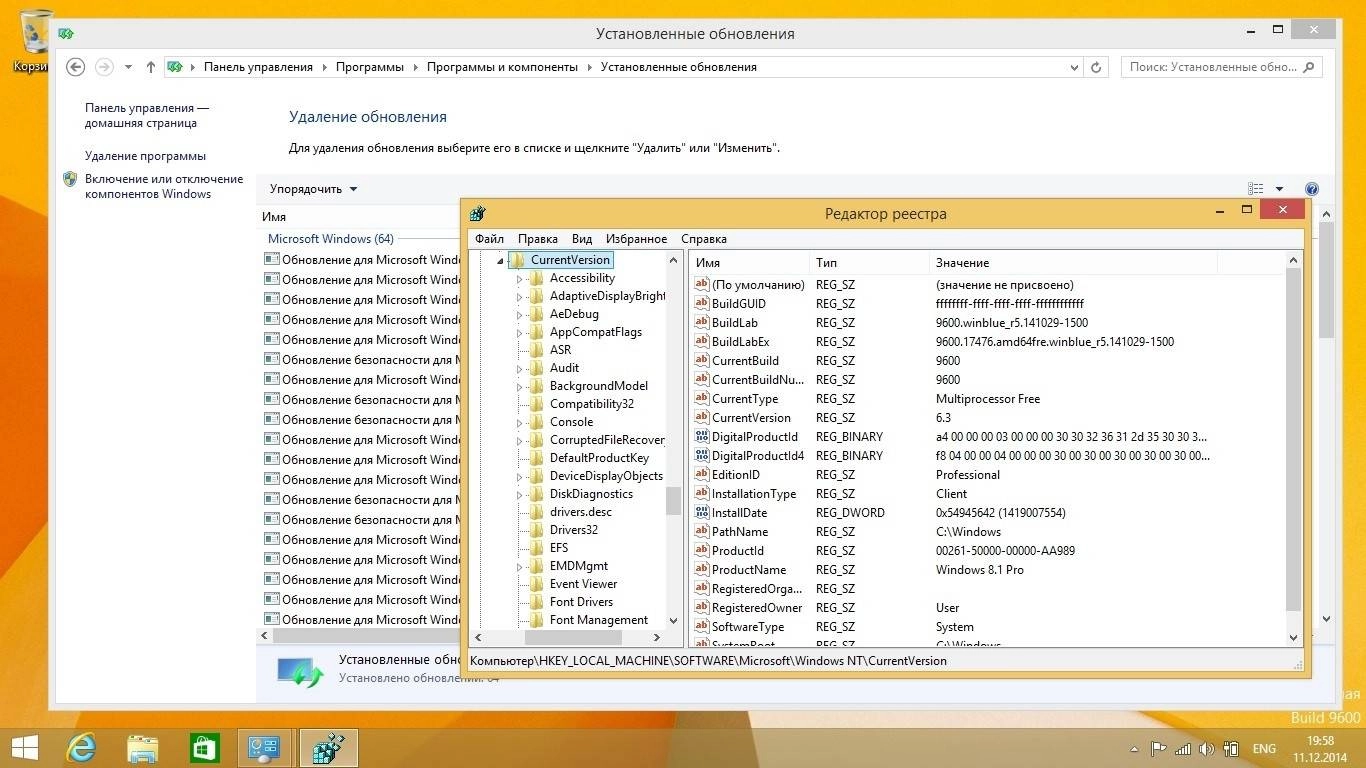Select the ASR key folder icon

coord(536,350)
